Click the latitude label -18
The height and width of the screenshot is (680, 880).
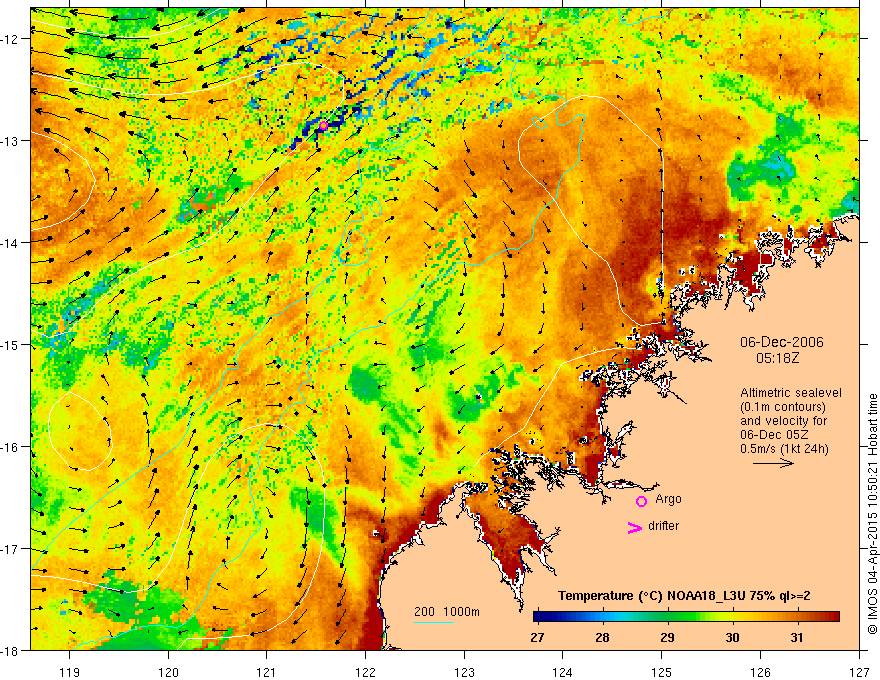click(x=11, y=651)
